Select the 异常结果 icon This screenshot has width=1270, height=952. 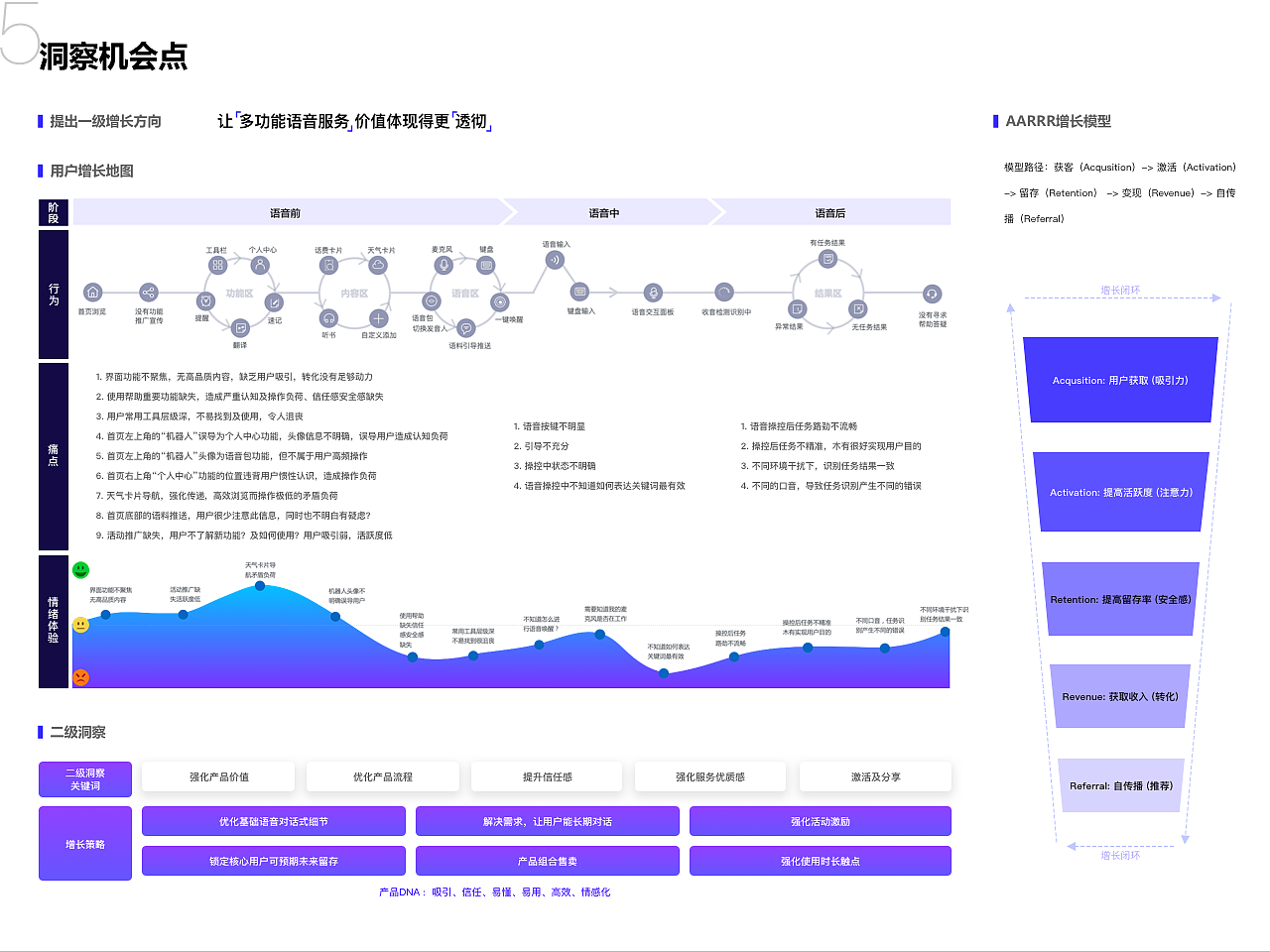click(797, 309)
